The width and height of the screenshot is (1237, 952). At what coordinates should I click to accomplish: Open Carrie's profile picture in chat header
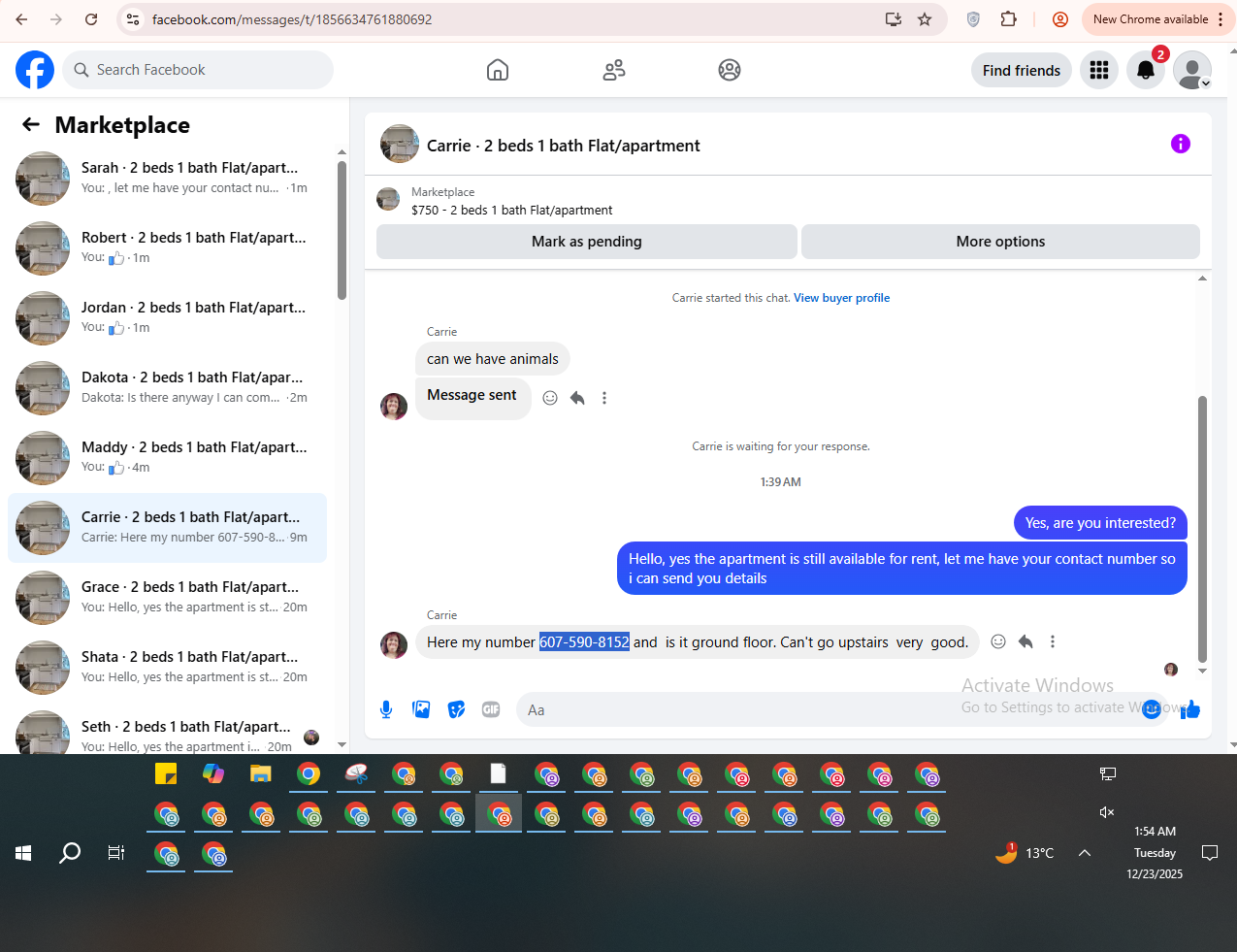click(400, 144)
